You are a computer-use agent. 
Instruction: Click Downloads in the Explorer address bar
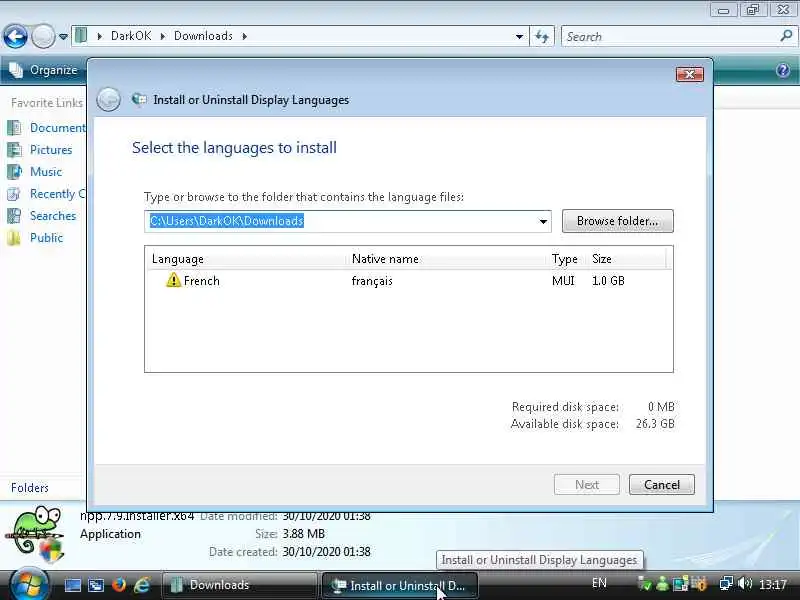(x=203, y=36)
